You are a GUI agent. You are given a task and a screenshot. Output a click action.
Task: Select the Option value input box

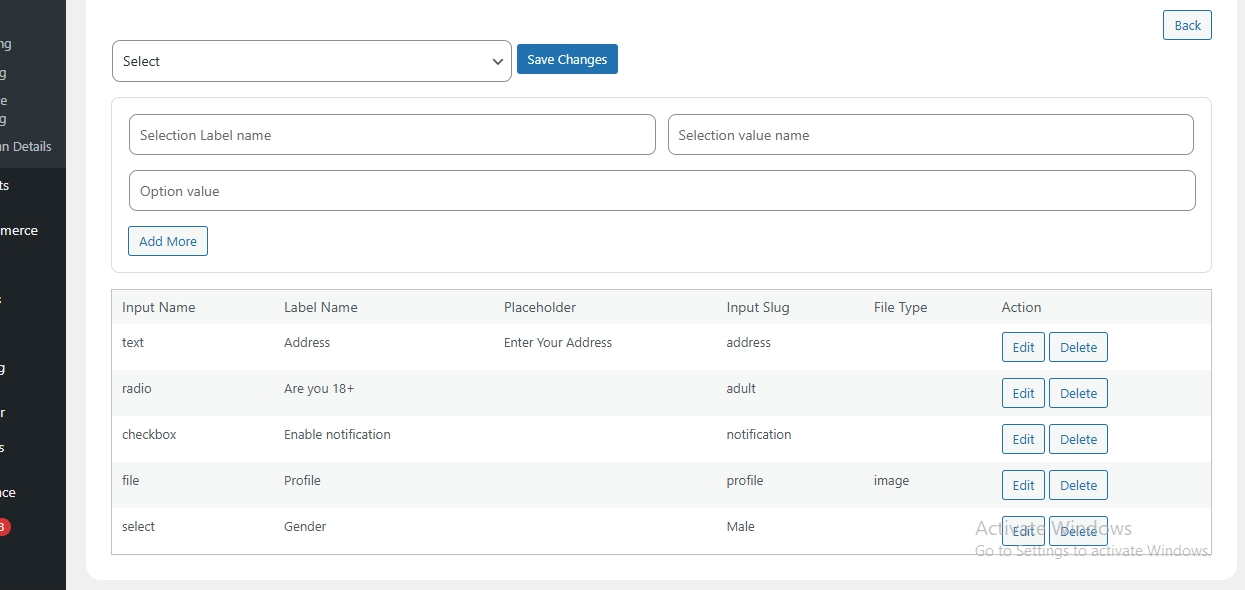coord(661,191)
